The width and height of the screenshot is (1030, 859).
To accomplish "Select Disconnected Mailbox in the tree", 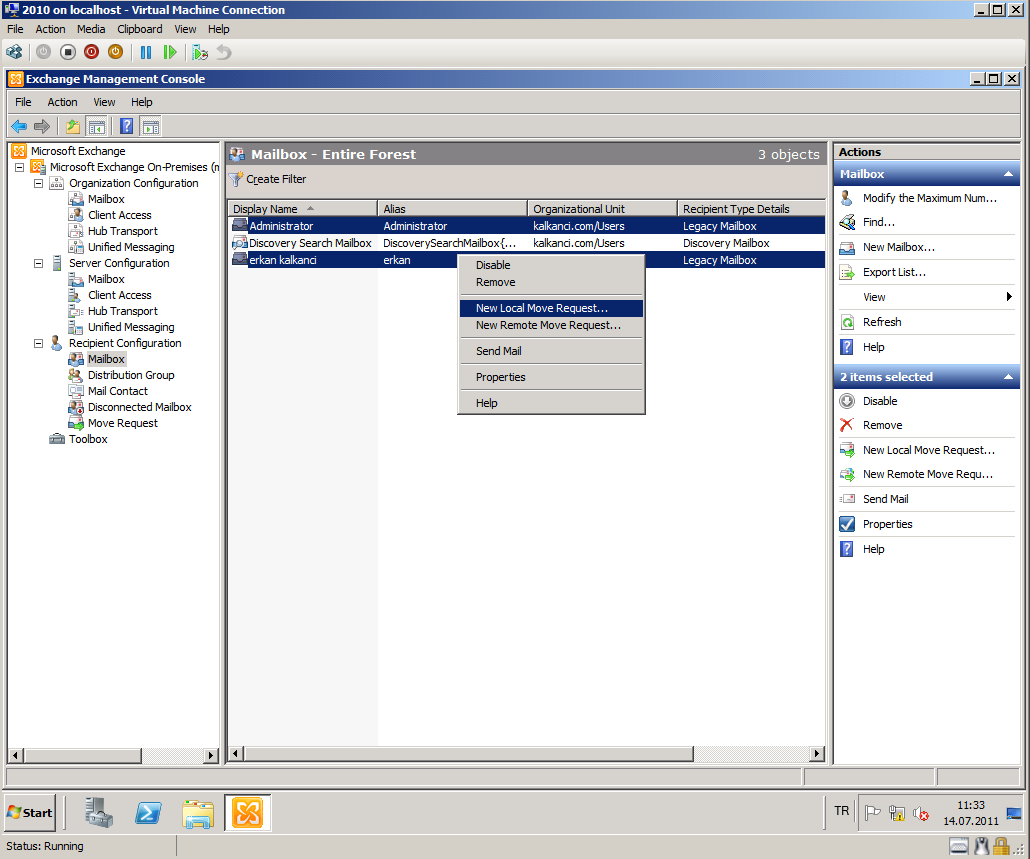I will 139,407.
